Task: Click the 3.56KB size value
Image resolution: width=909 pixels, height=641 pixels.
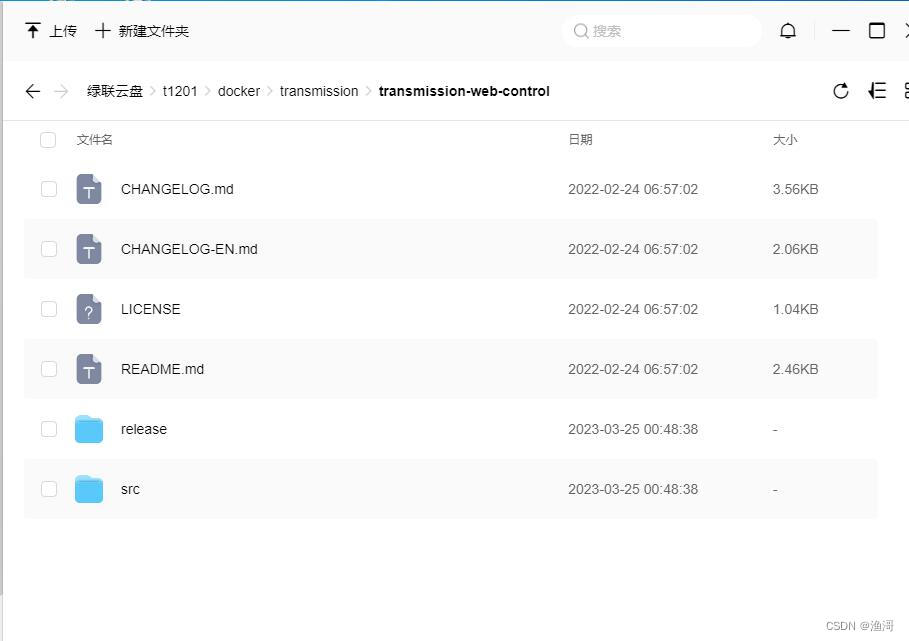Action: click(795, 189)
